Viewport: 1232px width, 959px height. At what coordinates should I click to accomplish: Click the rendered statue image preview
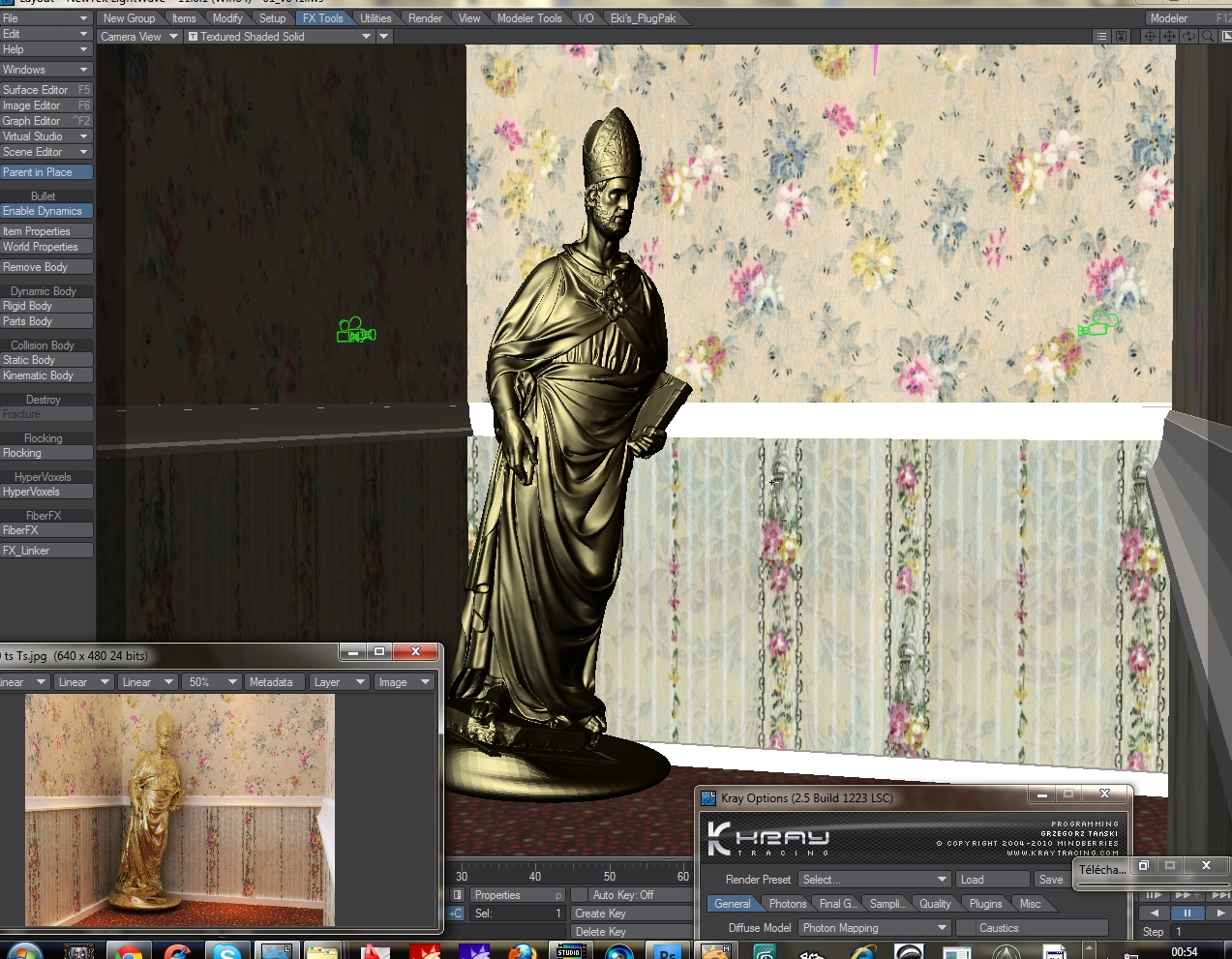tap(180, 810)
